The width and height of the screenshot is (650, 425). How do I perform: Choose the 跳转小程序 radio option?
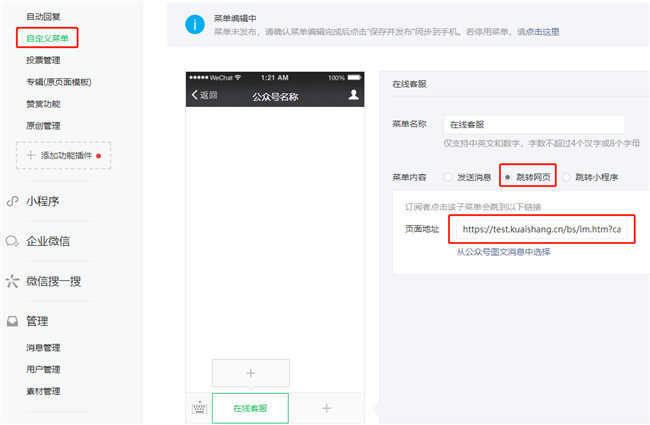(567, 177)
